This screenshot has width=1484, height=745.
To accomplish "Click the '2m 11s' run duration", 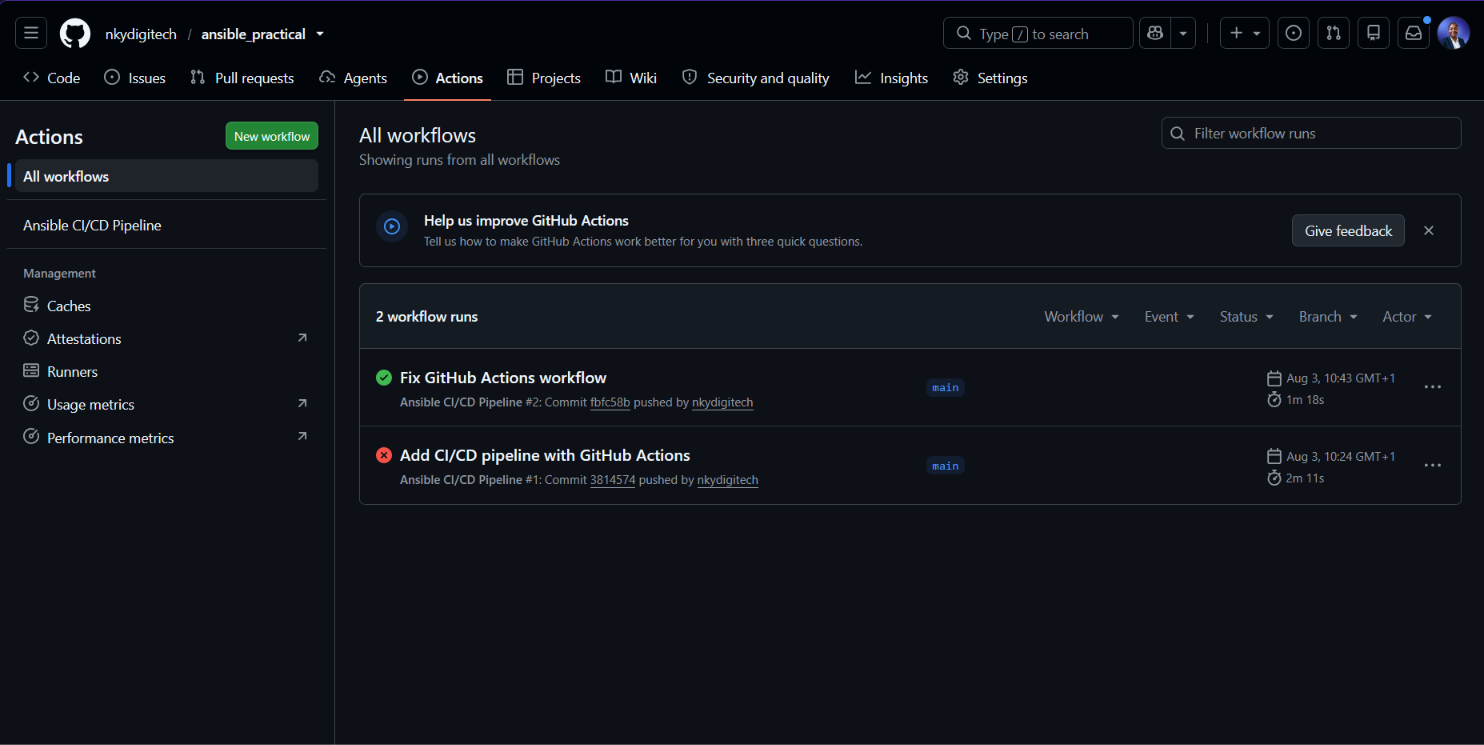I will 1305,478.
